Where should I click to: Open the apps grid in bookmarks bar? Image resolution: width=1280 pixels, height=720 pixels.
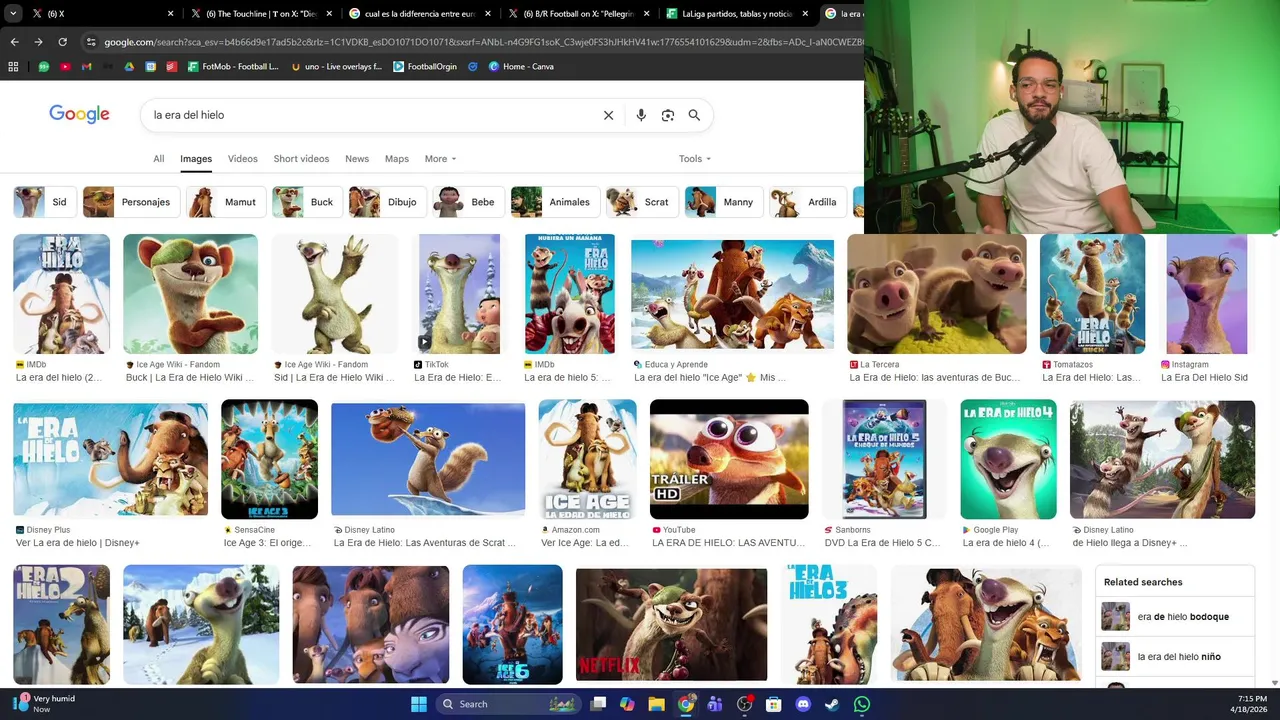(13, 67)
